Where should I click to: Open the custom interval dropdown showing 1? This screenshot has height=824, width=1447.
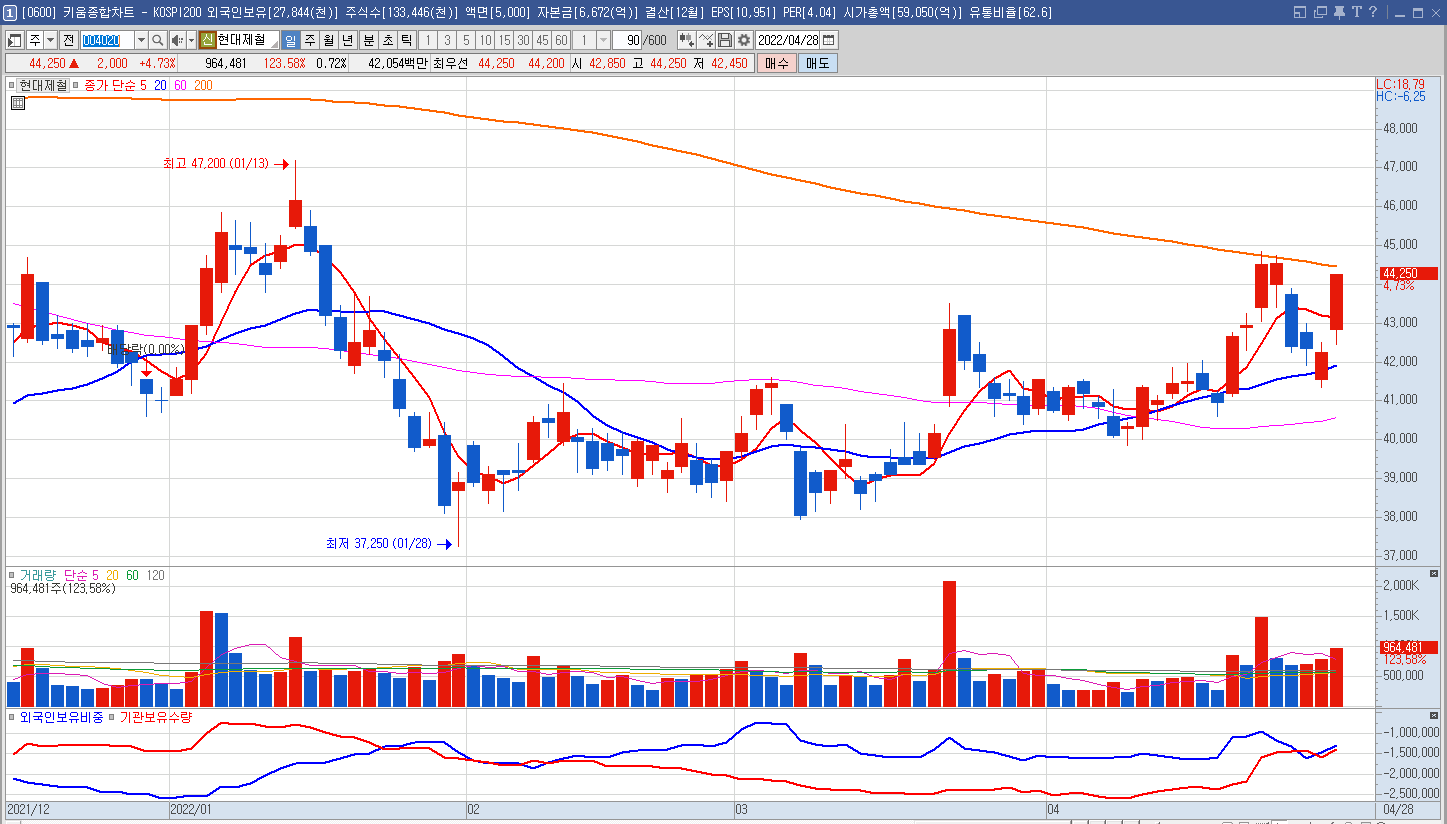click(x=603, y=40)
